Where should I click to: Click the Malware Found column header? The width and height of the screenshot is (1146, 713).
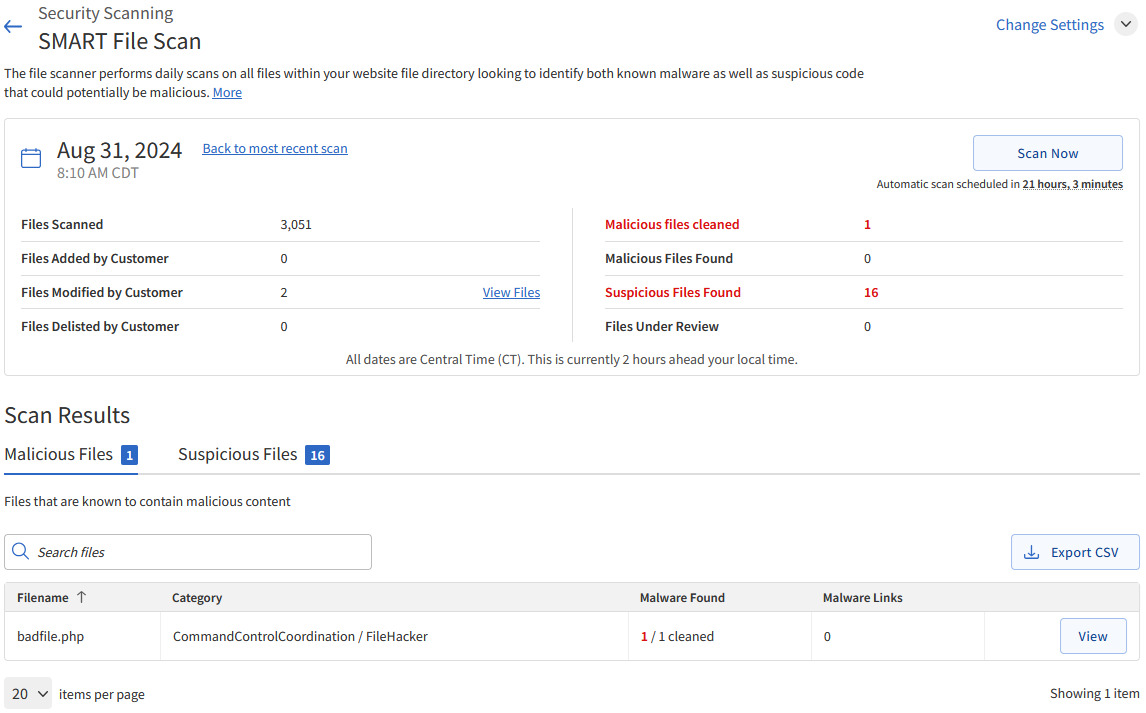[x=682, y=598]
